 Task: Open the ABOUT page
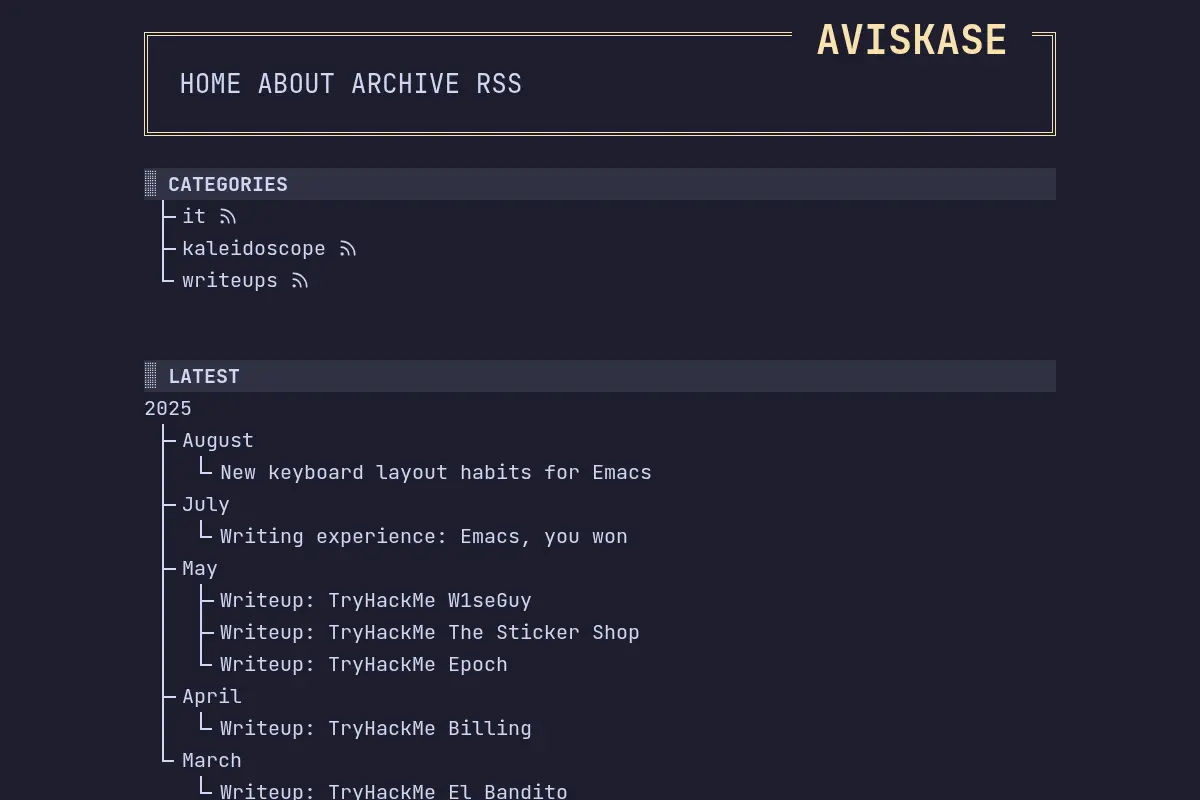[x=296, y=84]
